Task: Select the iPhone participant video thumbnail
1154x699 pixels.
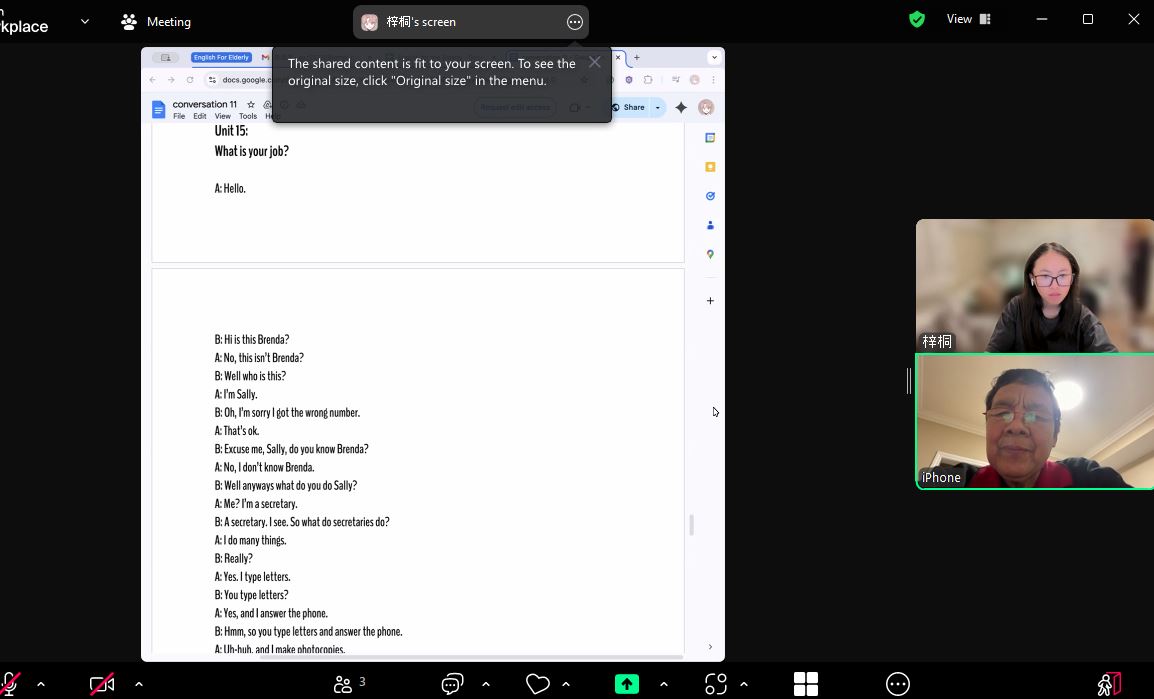Action: click(x=1035, y=422)
